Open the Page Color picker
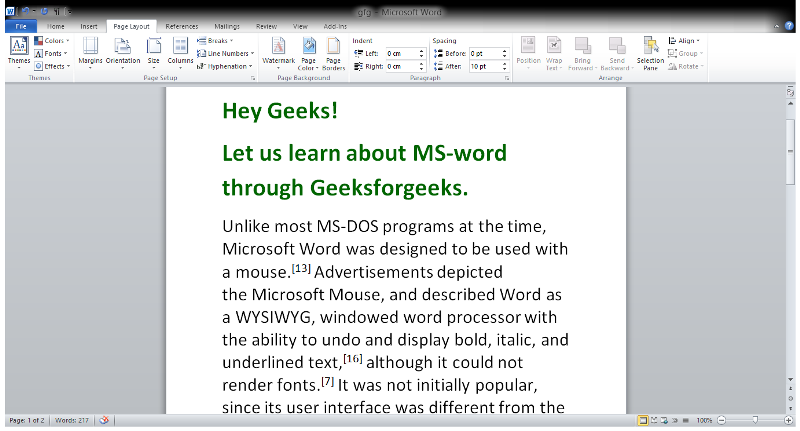The width and height of the screenshot is (800, 431). pyautogui.click(x=309, y=53)
